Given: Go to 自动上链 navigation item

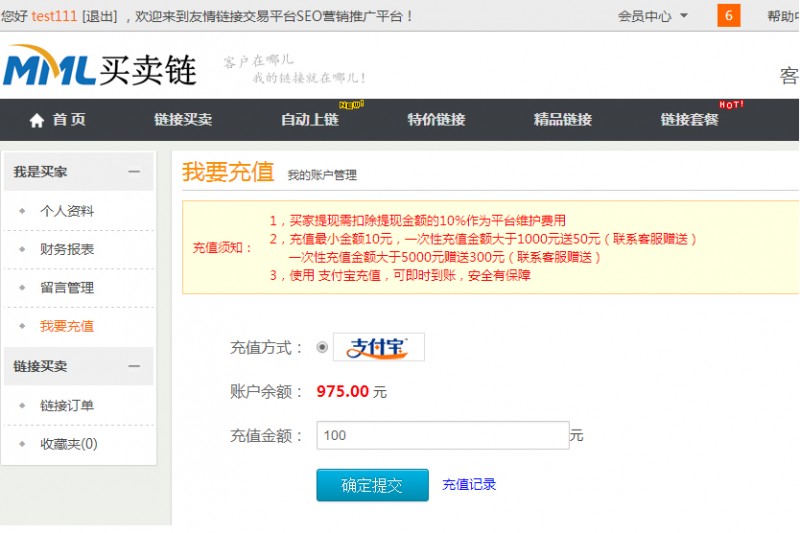Looking at the screenshot, I should pos(310,120).
